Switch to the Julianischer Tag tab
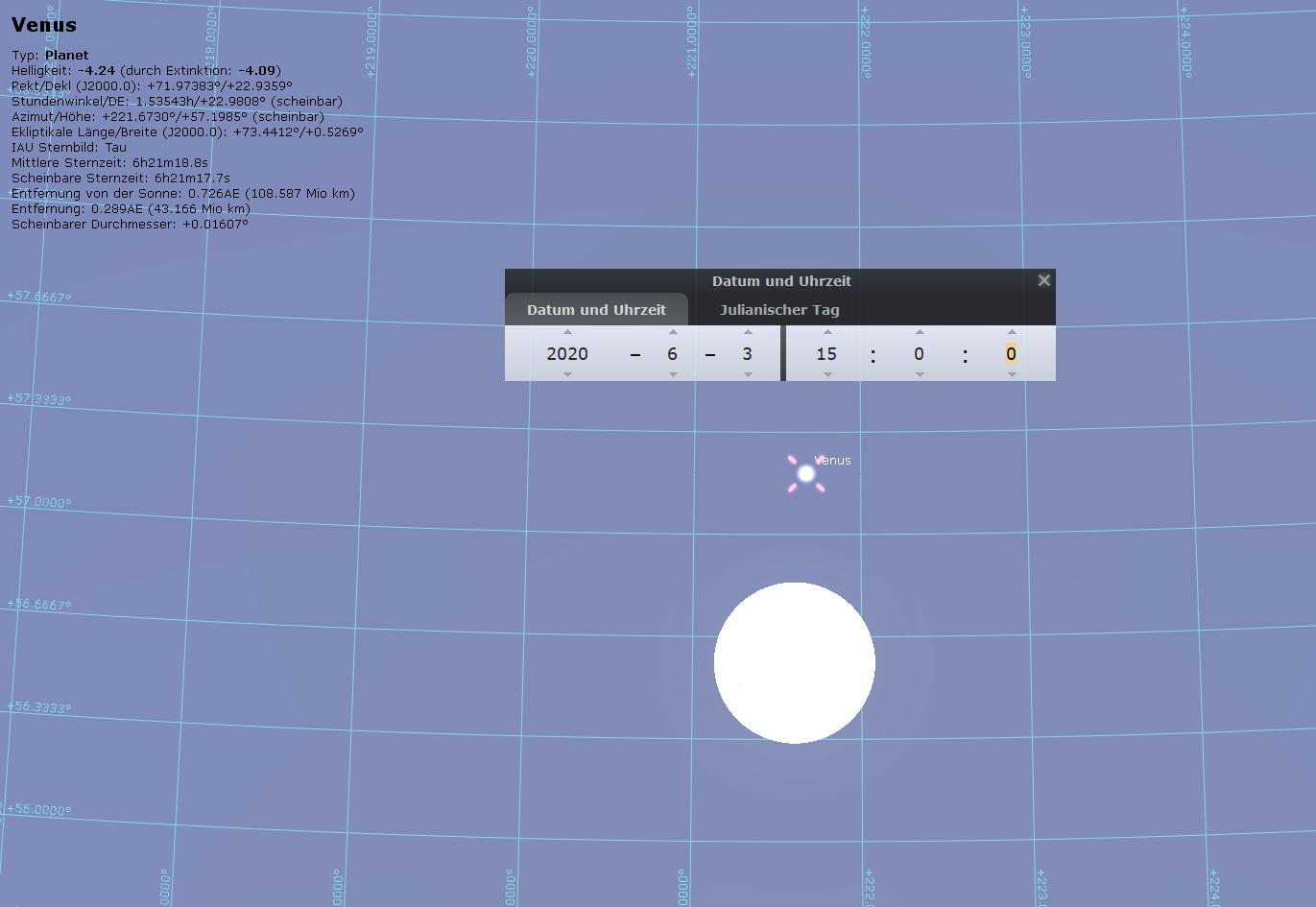This screenshot has height=907, width=1316. tap(779, 310)
